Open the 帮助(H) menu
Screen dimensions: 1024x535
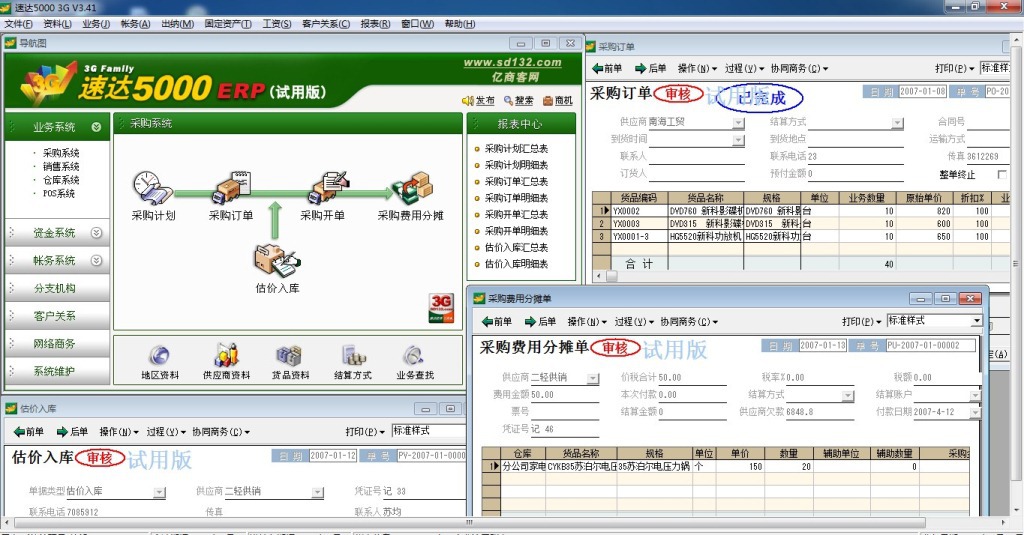pos(460,24)
